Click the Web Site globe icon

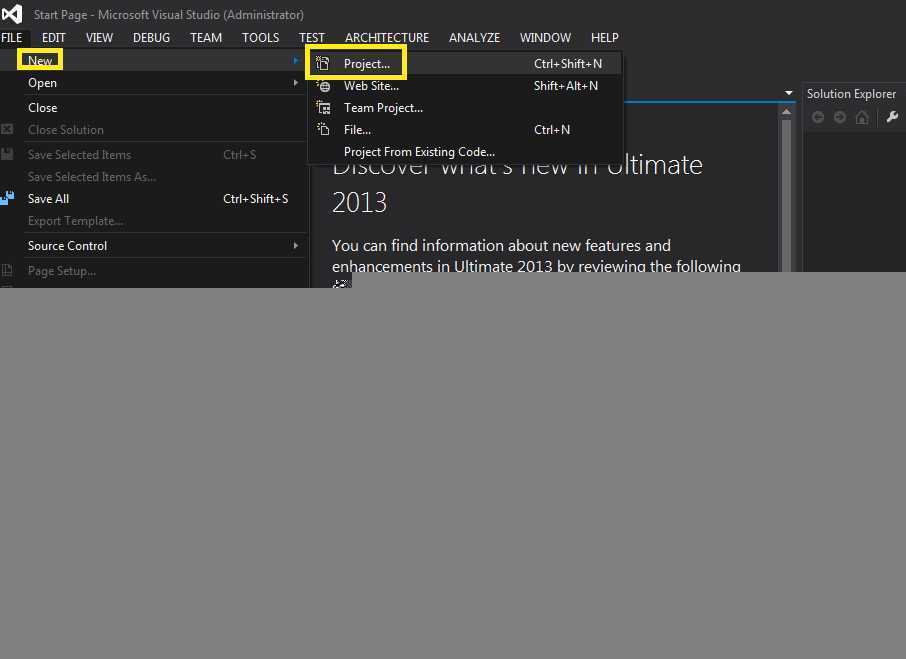click(x=324, y=86)
